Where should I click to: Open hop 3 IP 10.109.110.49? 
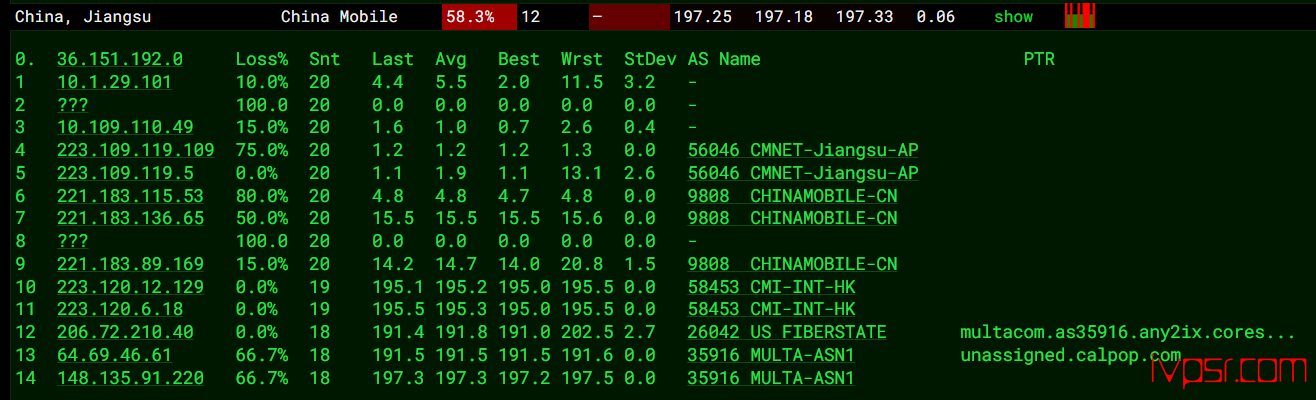tap(125, 127)
